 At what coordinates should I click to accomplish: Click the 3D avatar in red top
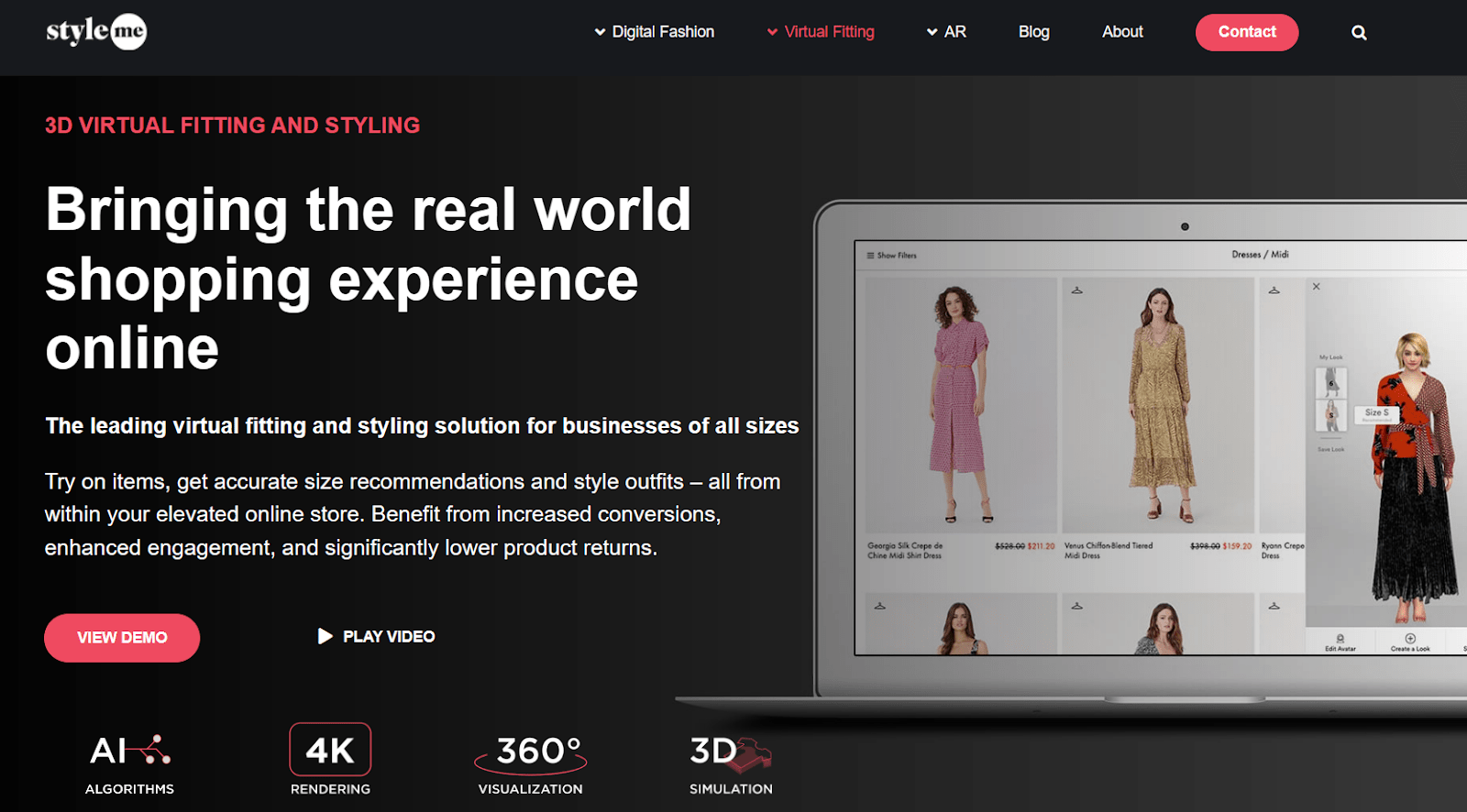click(1415, 477)
